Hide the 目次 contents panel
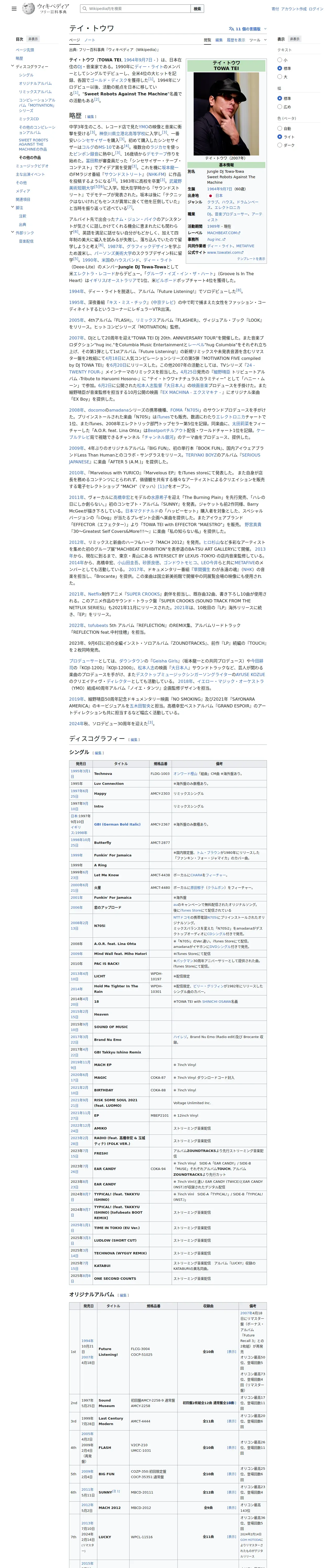This screenshot has height=1568, width=336. pyautogui.click(x=33, y=39)
